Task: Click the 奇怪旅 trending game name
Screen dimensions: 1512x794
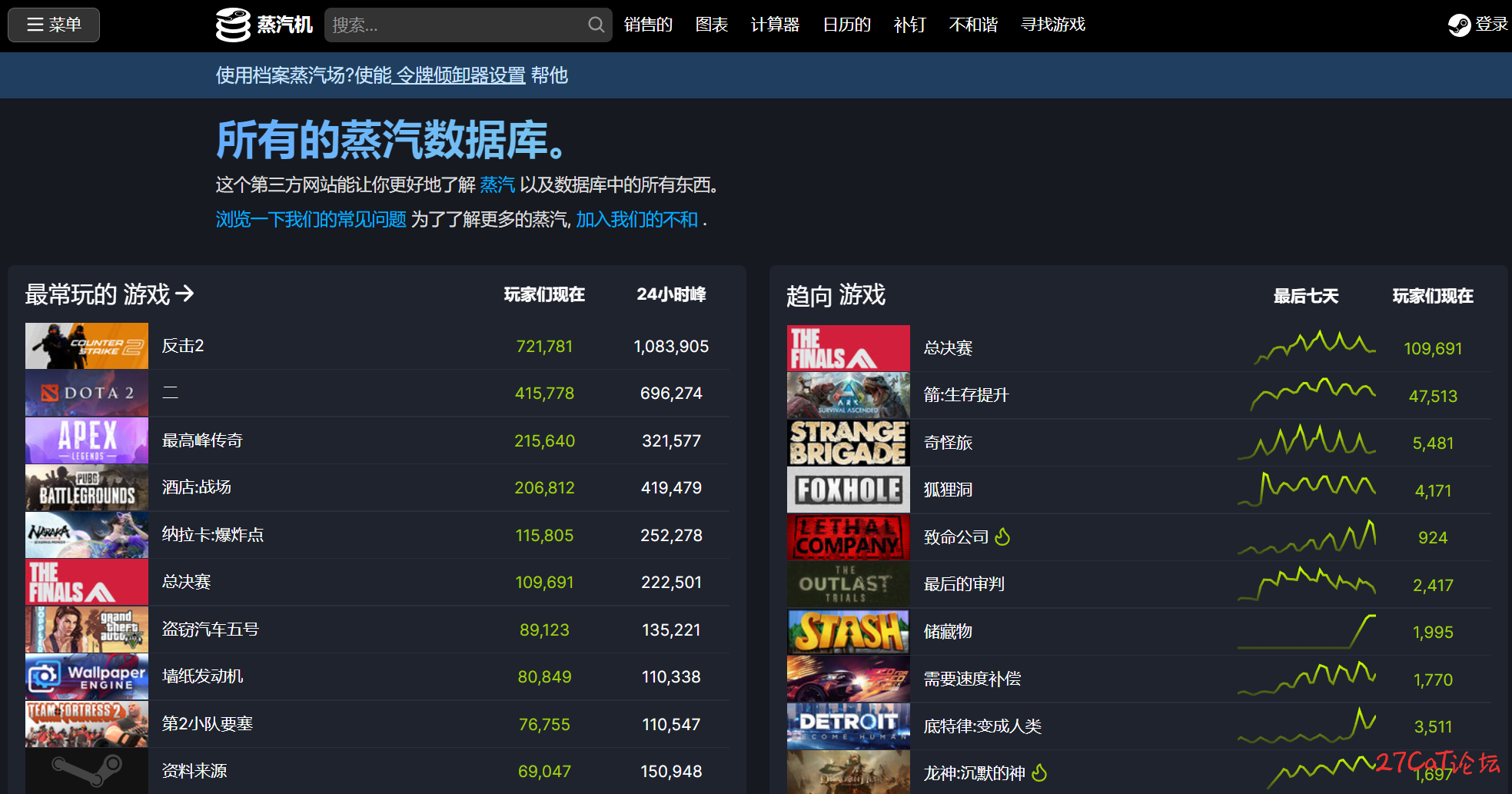Action: [949, 443]
